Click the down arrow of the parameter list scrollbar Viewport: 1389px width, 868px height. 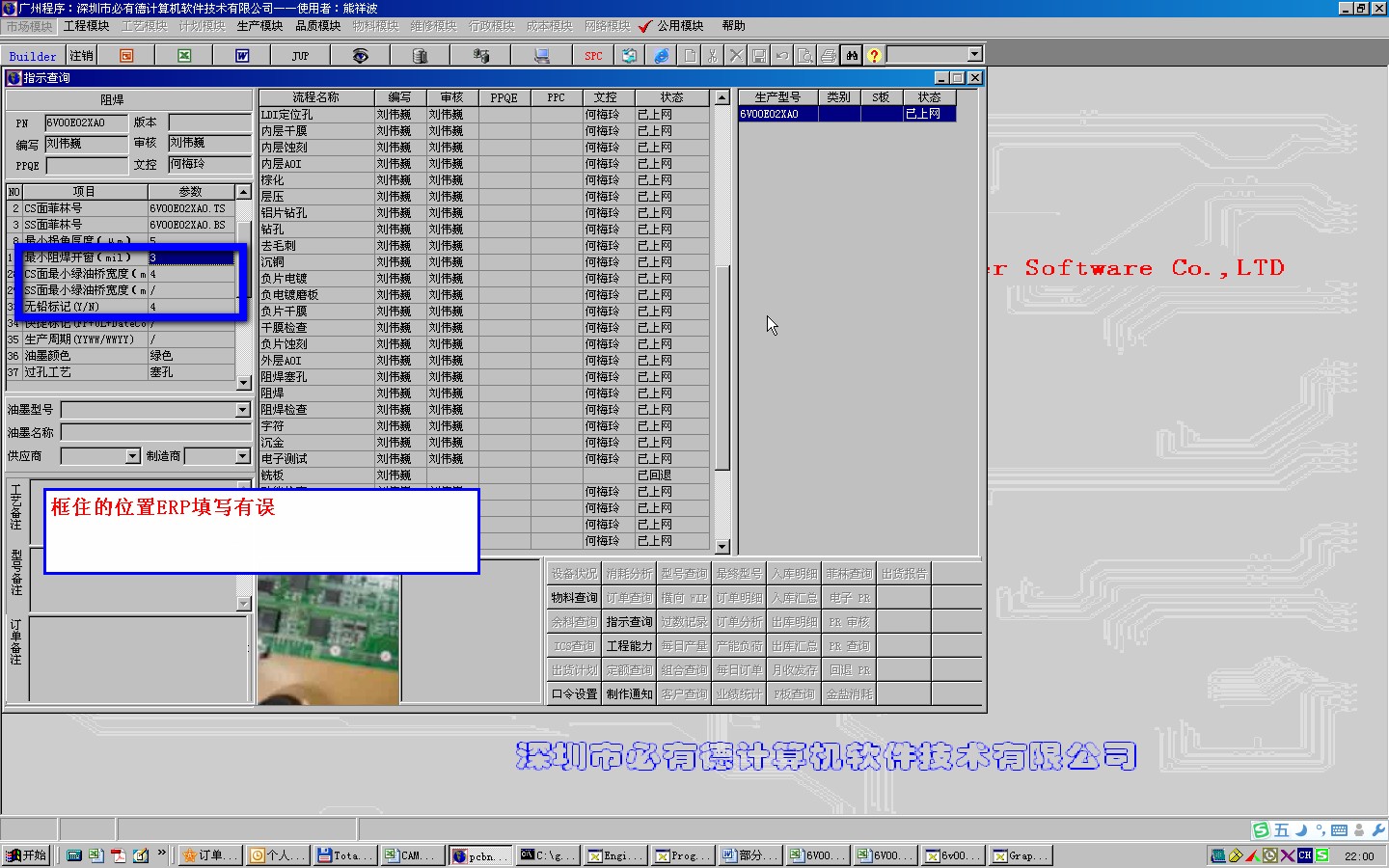coord(244,383)
